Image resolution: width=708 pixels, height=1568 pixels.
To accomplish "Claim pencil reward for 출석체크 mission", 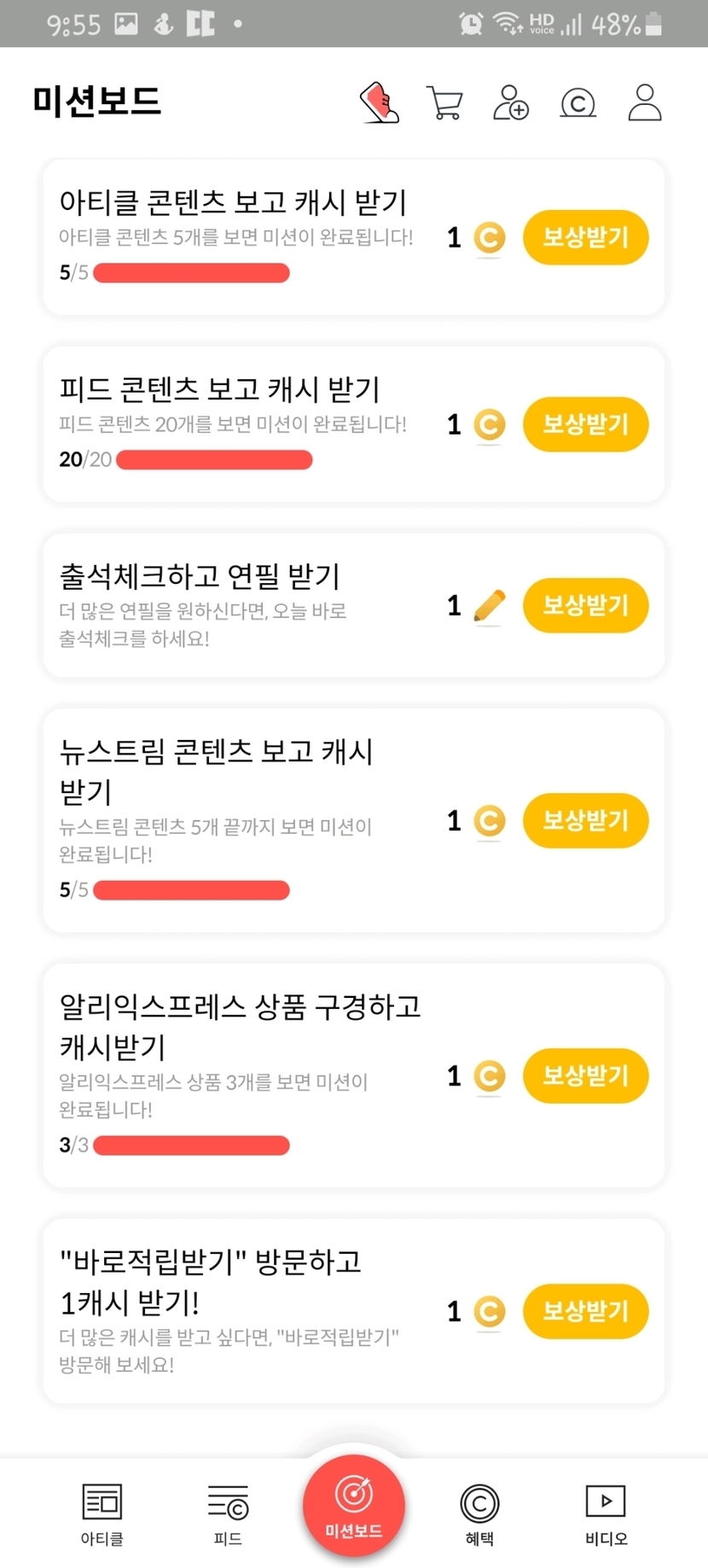I will (x=585, y=605).
